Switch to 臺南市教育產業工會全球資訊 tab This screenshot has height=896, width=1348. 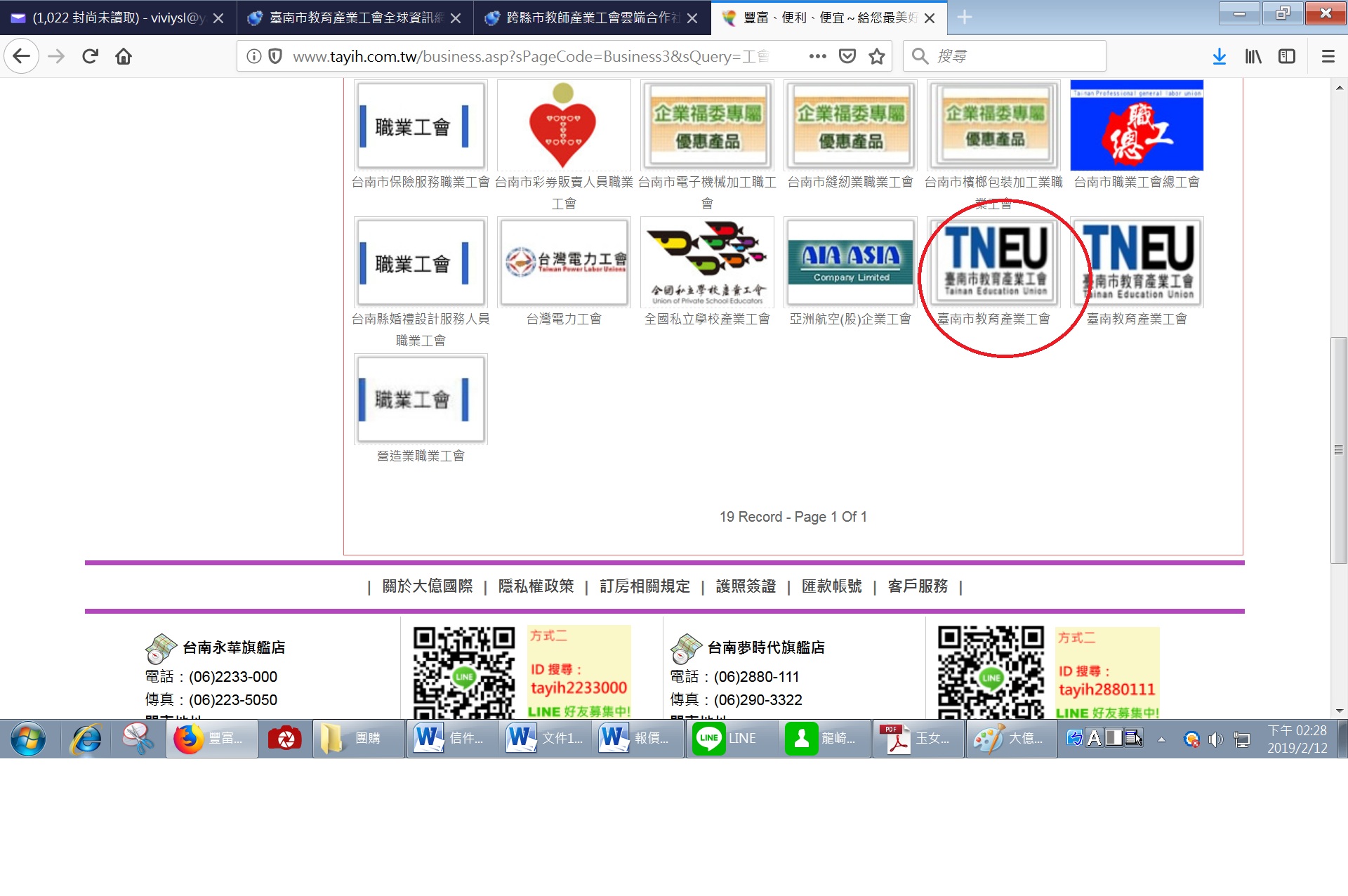tap(355, 18)
